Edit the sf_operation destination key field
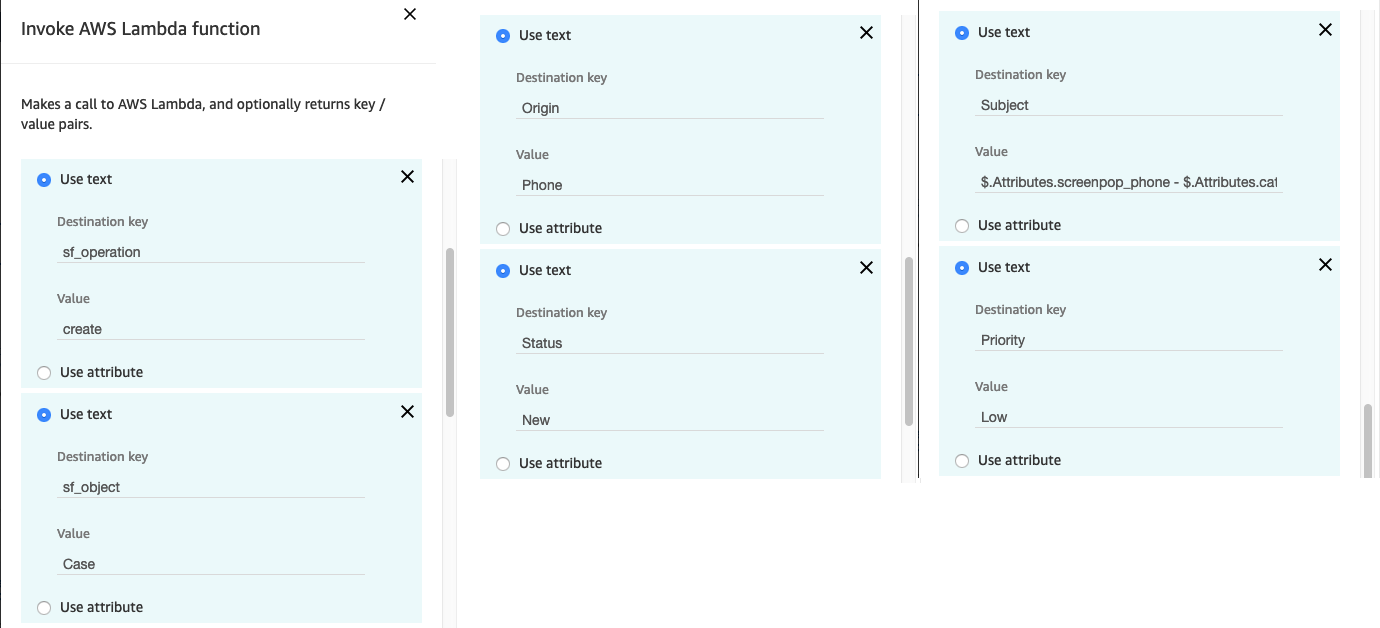Screen dimensions: 1380x628 211,252
